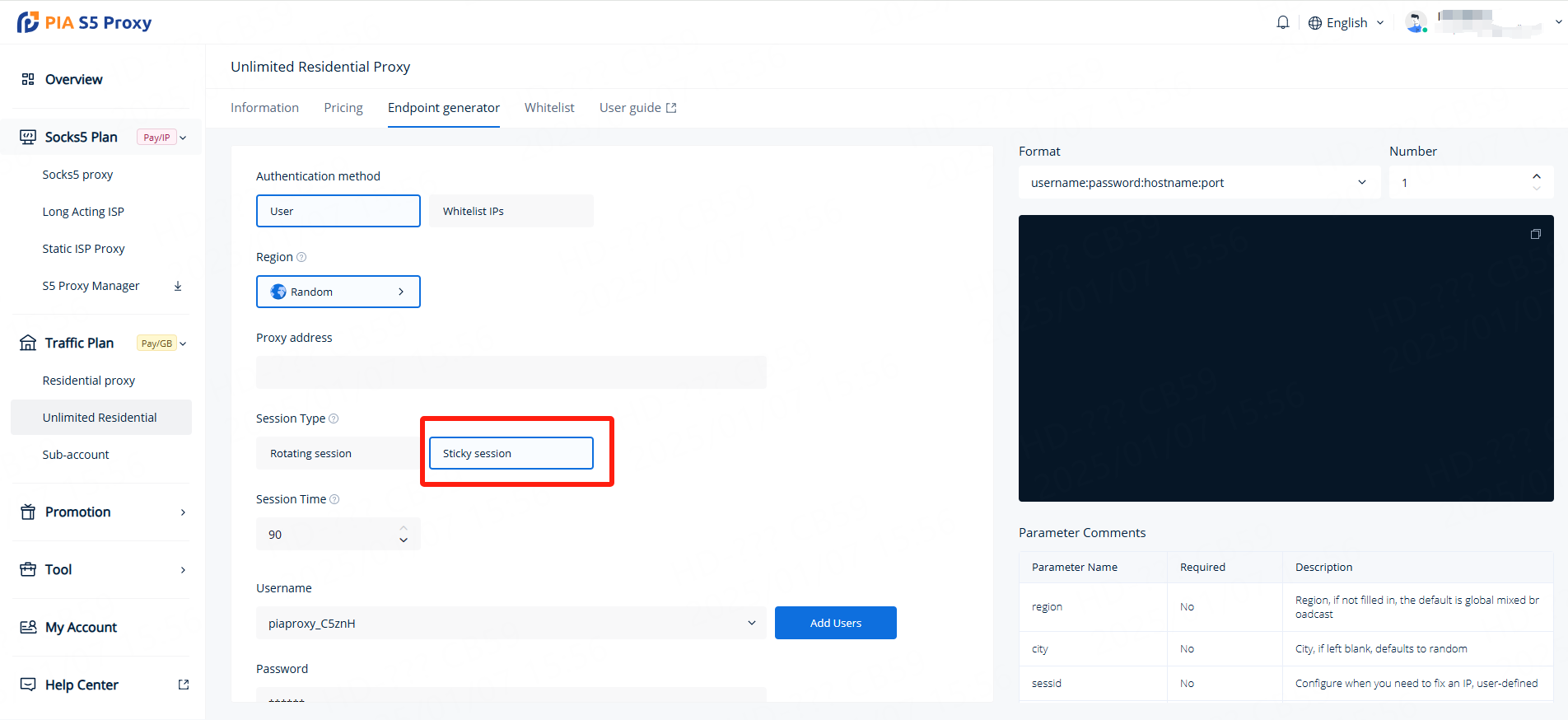This screenshot has width=1568, height=720.
Task: Click the Session Time help icon
Action: (x=334, y=499)
